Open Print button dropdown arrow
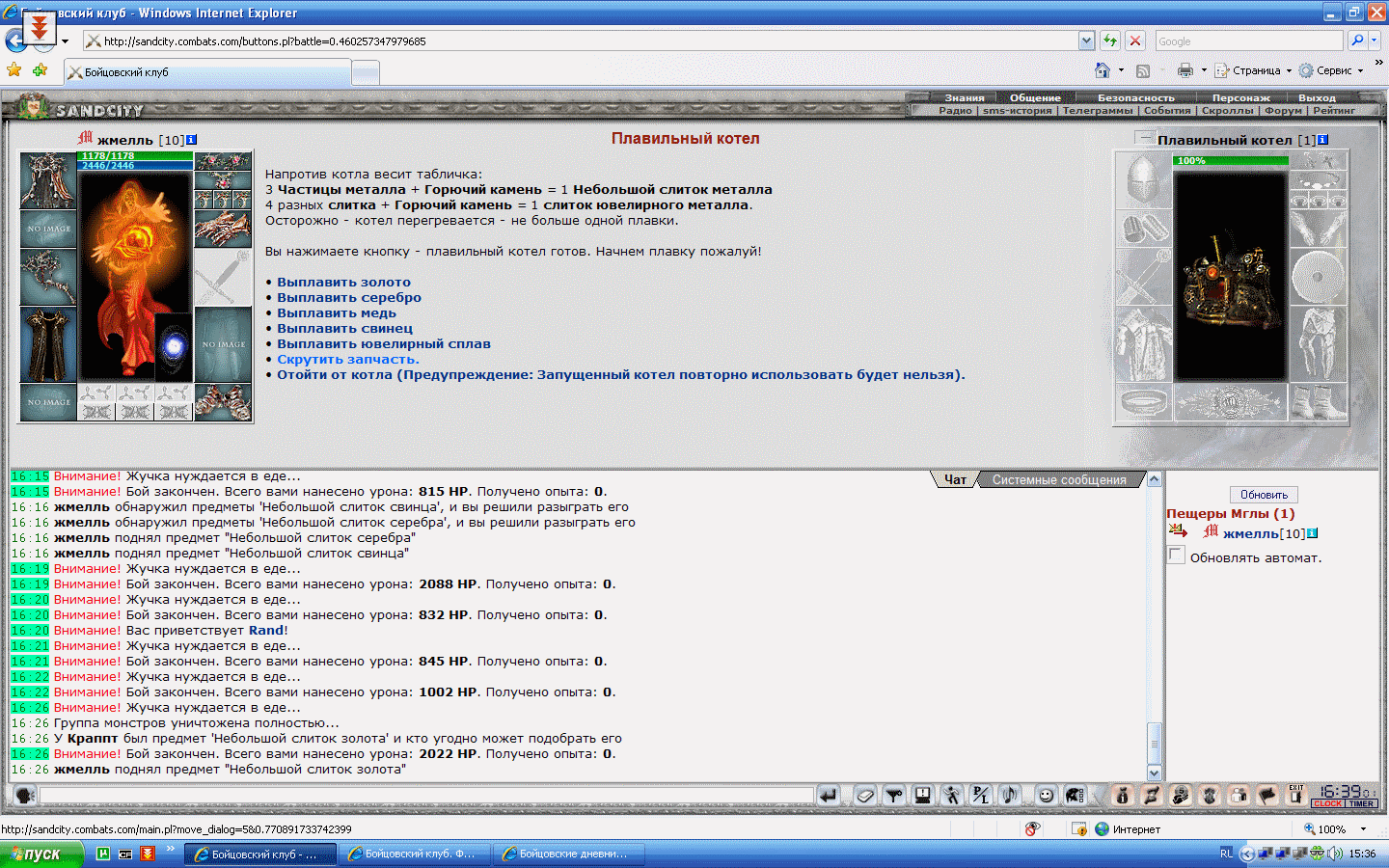This screenshot has width=1389, height=868. click(x=1204, y=70)
